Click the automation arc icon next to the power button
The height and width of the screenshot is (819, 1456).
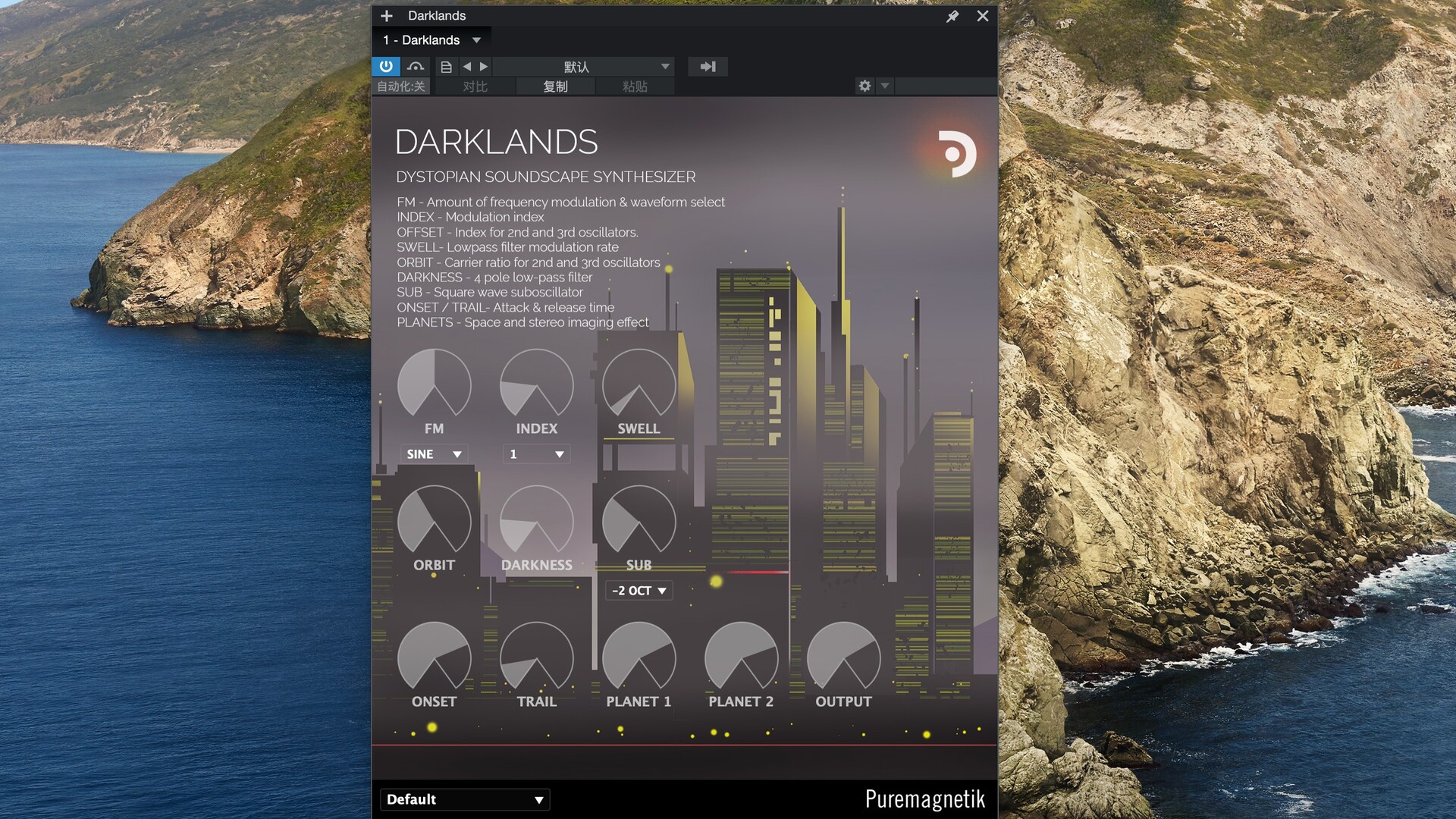click(x=415, y=67)
